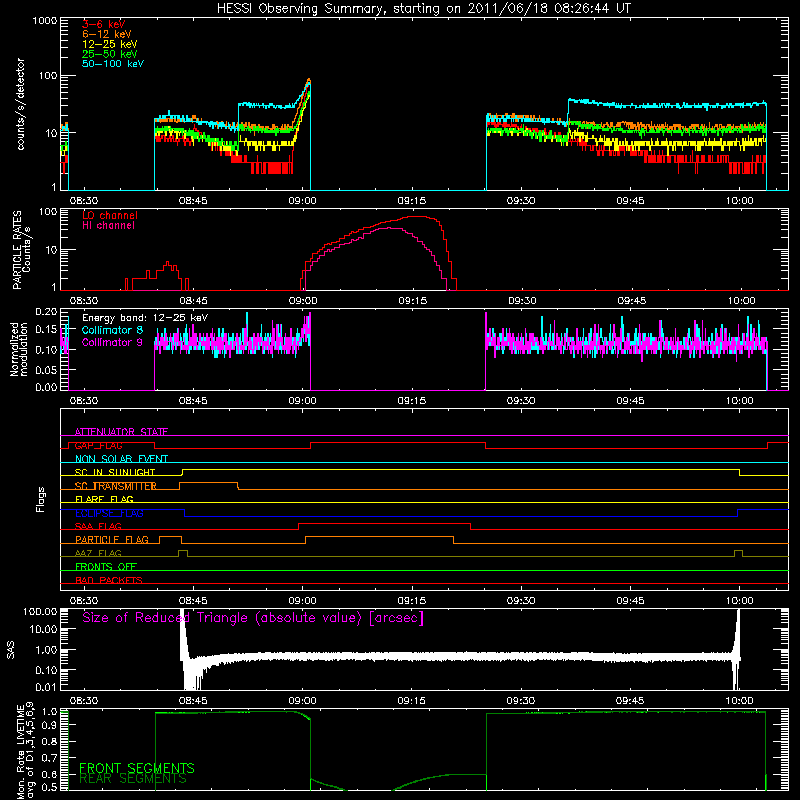Image resolution: width=800 pixels, height=800 pixels.
Task: Click the '0.00' tick on the modulation axis
Action: coord(46,387)
